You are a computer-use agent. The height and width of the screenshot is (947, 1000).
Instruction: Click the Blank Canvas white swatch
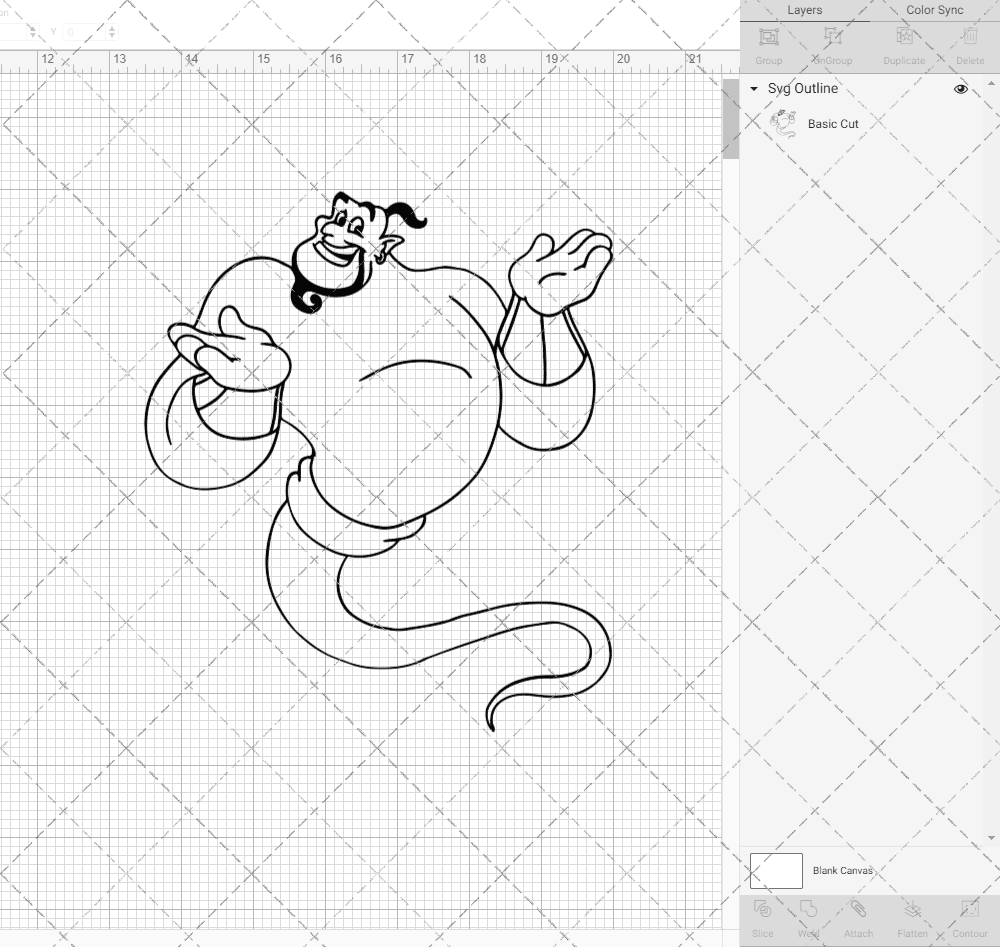click(776, 870)
